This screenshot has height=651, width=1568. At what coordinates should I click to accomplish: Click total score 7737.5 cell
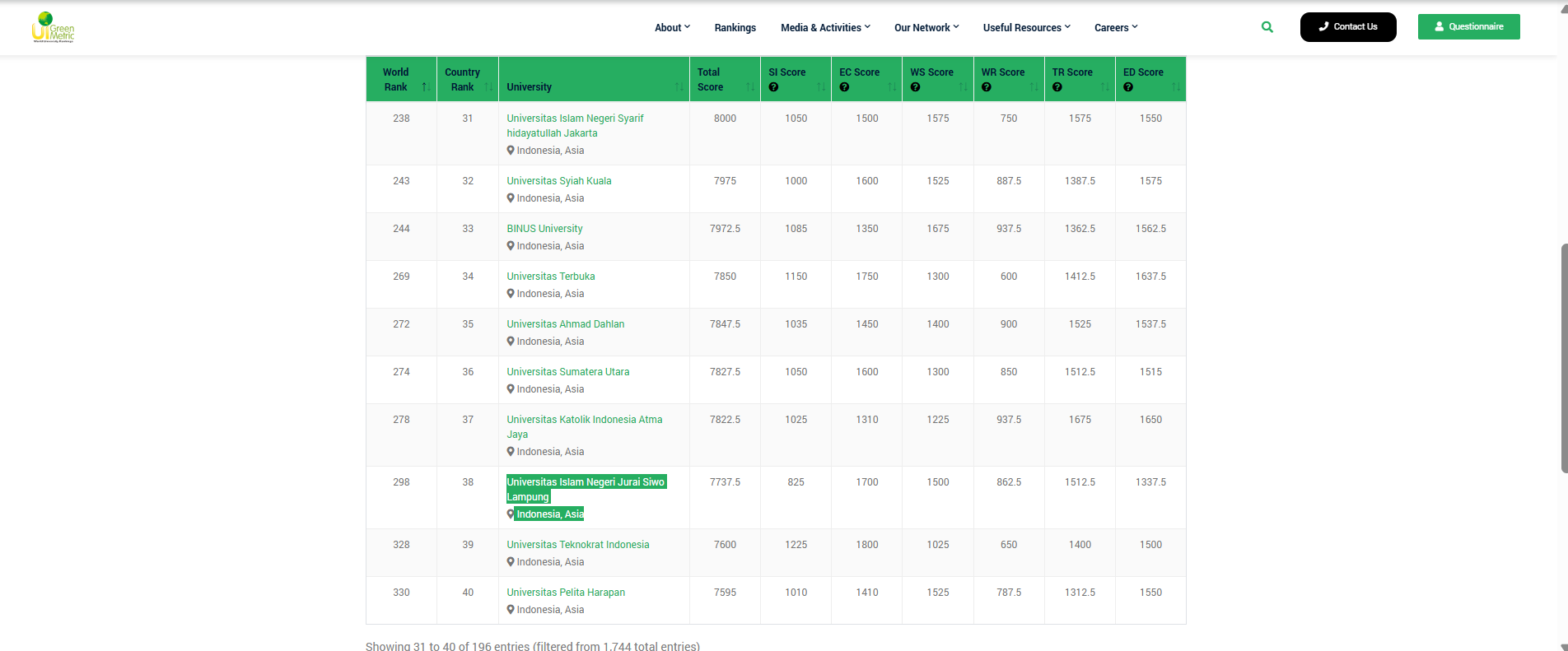point(725,482)
